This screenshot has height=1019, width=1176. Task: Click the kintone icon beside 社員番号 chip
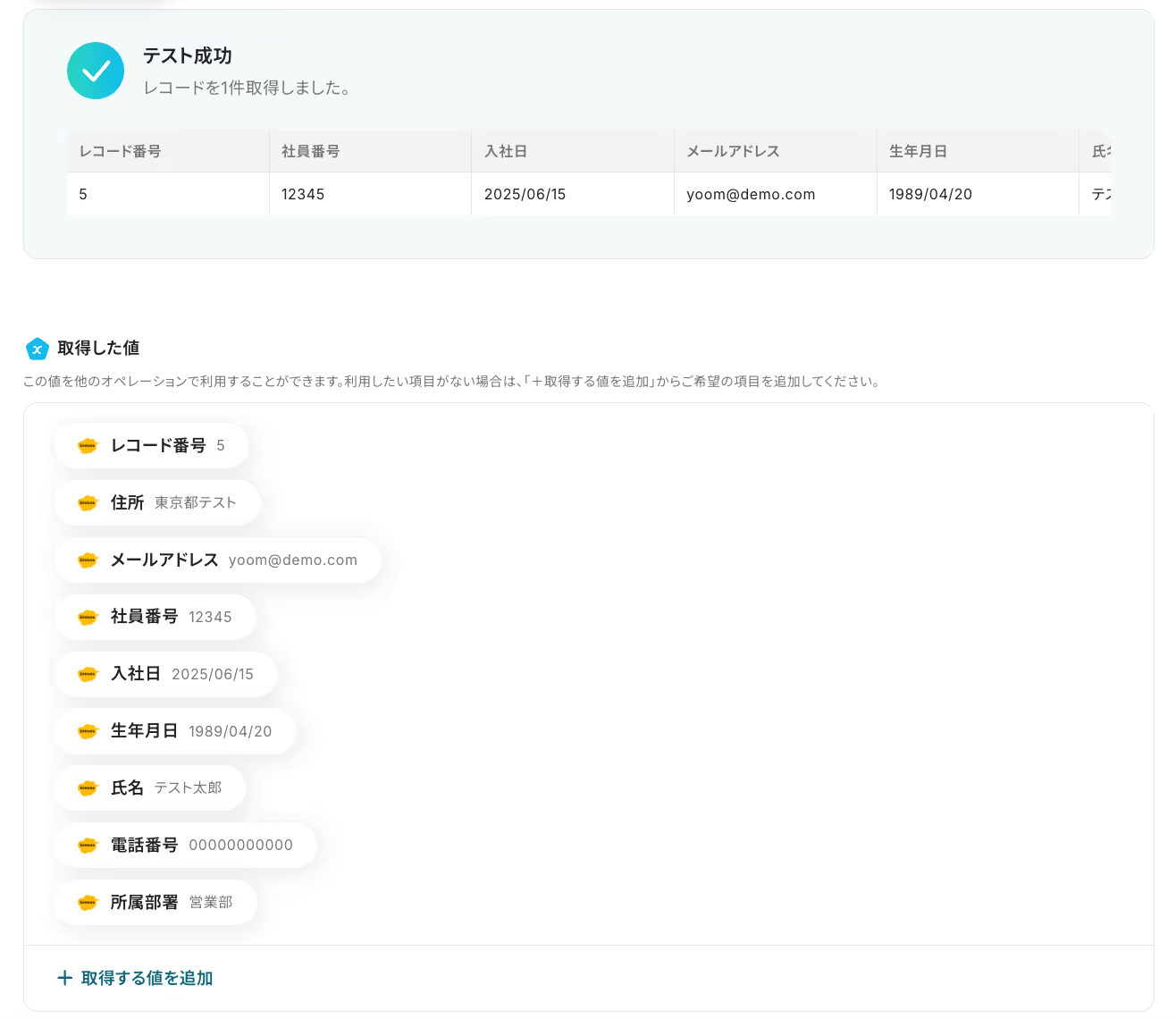88,618
